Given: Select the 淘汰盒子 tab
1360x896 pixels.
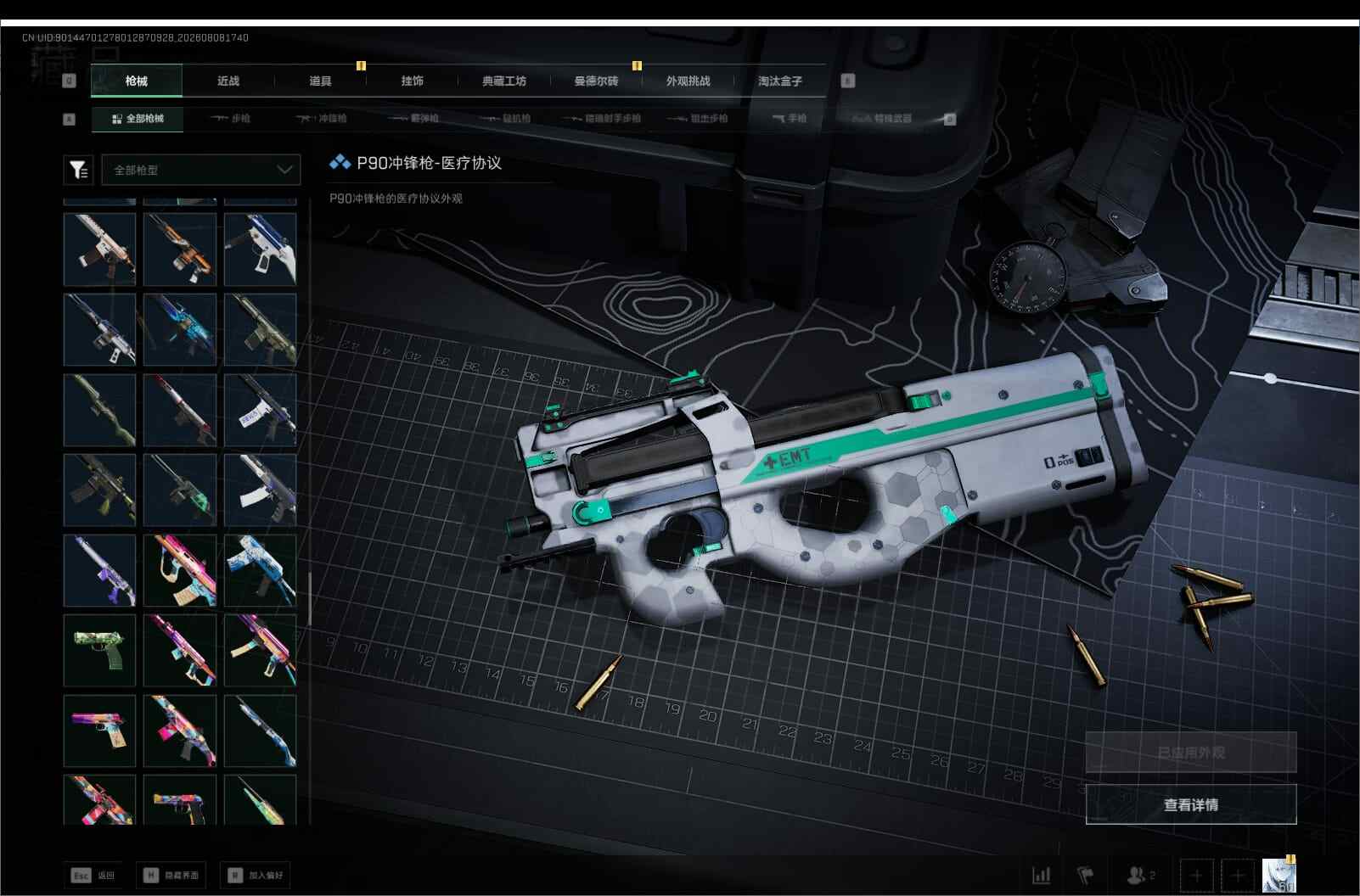Looking at the screenshot, I should pyautogui.click(x=779, y=81).
